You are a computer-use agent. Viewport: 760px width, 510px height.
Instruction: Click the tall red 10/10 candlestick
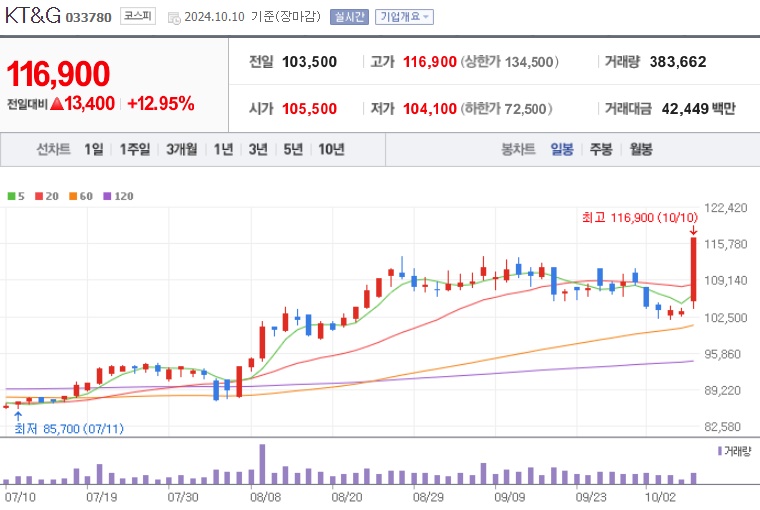[694, 270]
